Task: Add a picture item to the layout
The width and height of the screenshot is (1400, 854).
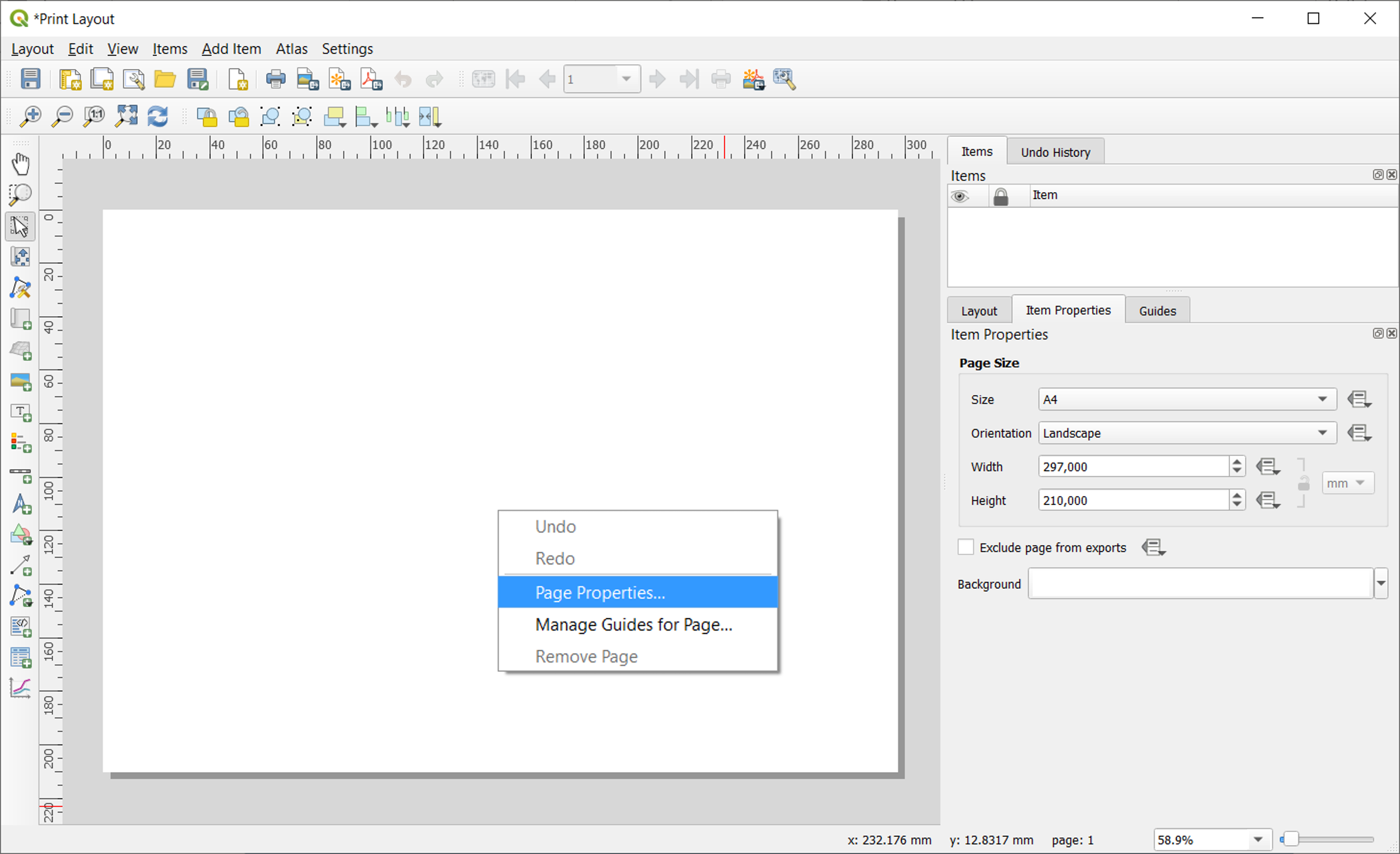Action: (20, 381)
